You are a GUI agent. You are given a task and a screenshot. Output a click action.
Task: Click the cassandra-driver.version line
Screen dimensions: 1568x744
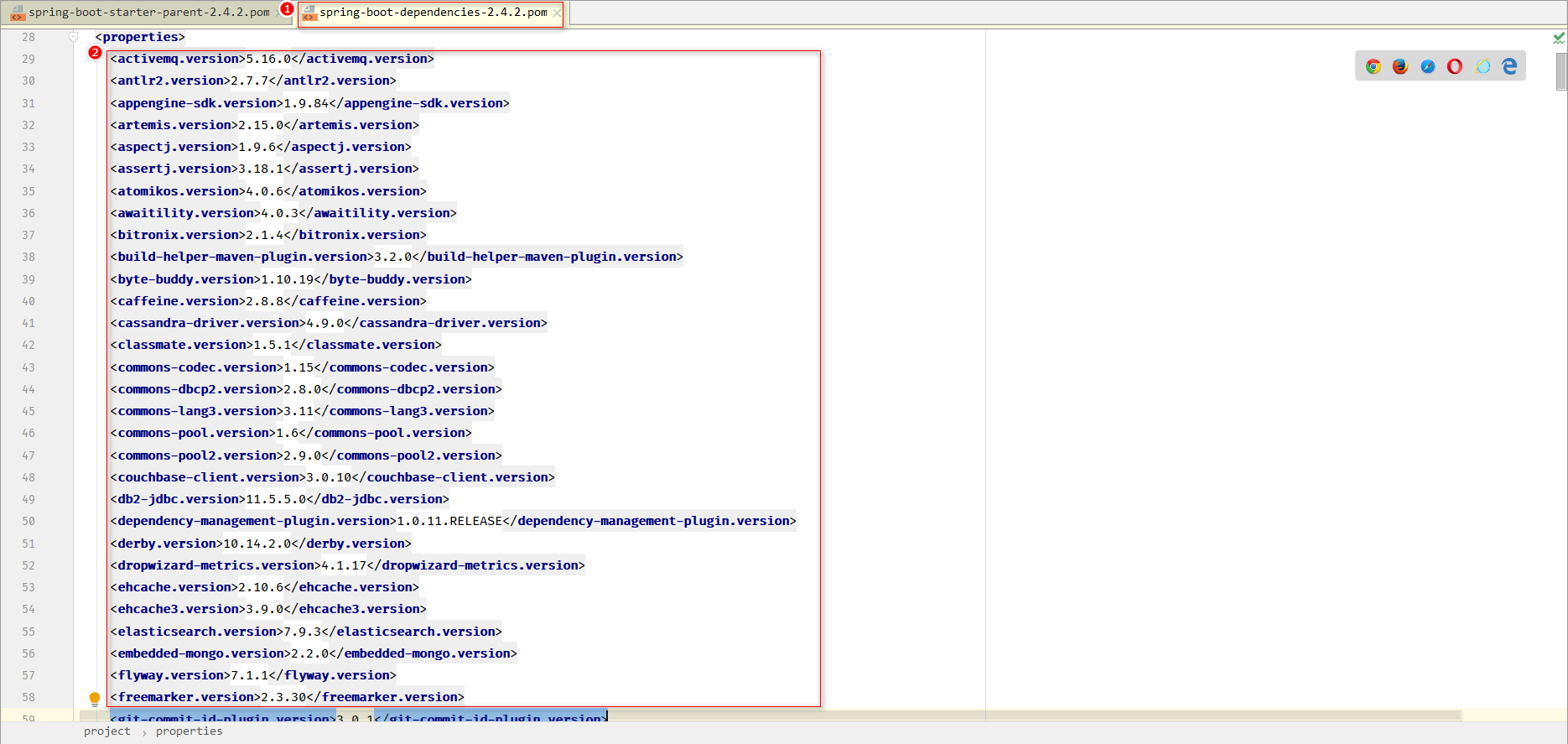click(329, 323)
